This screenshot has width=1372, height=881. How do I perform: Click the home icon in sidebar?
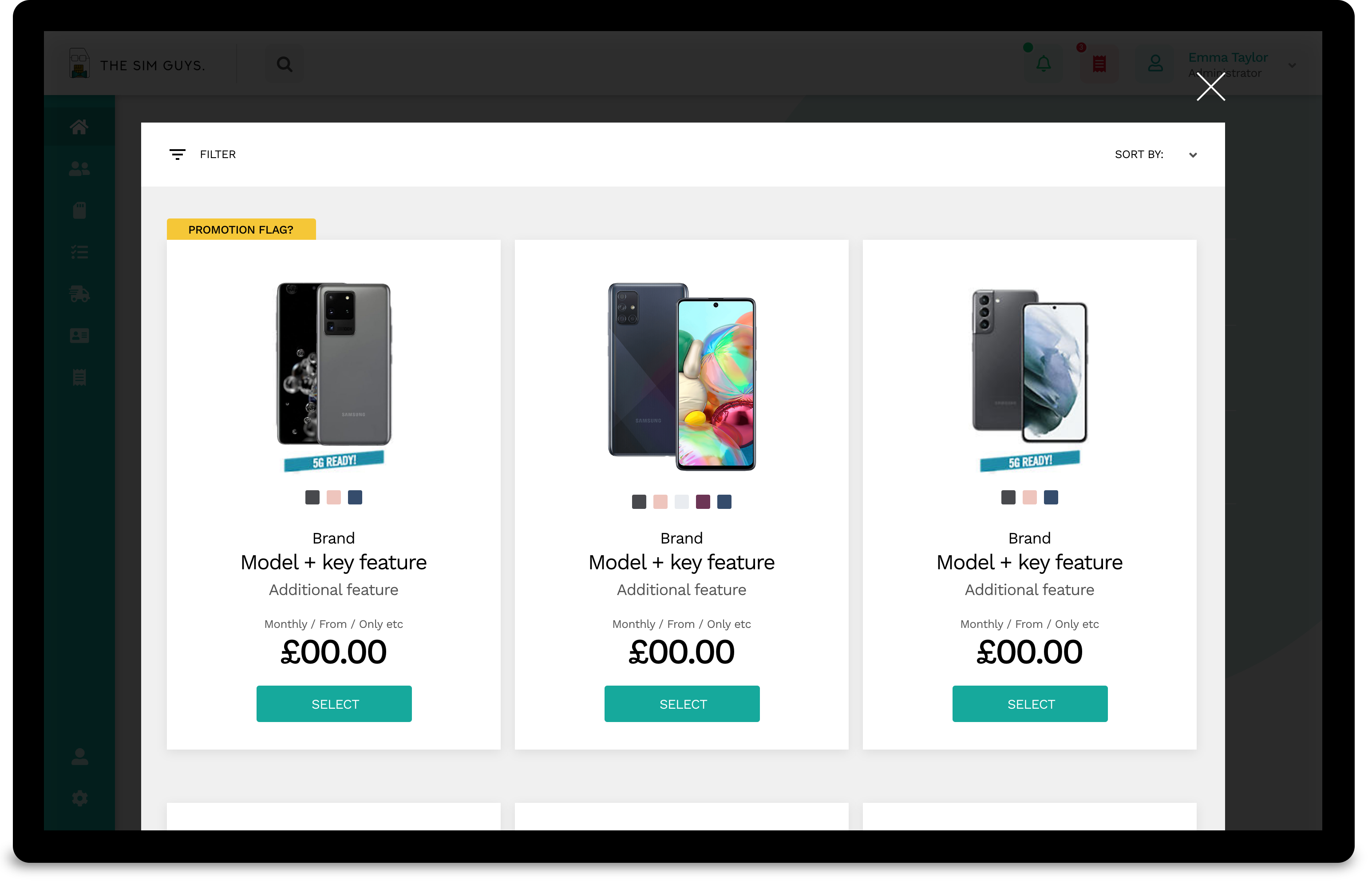(79, 127)
